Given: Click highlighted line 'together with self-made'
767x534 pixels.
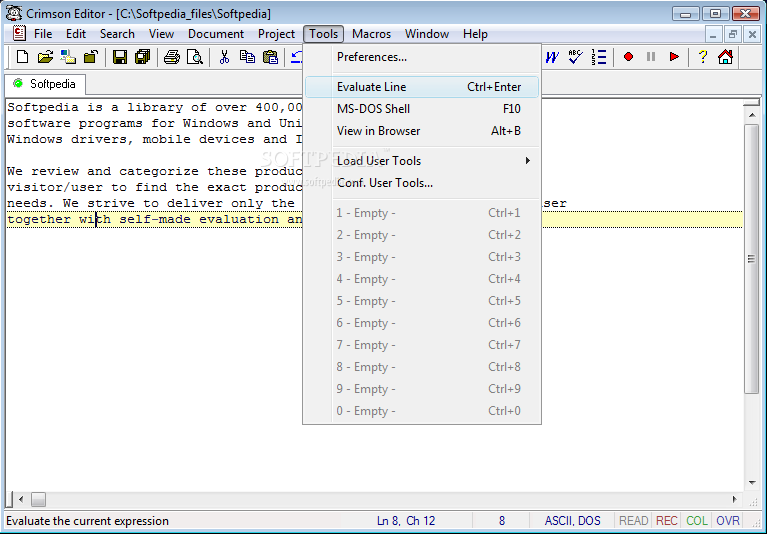Looking at the screenshot, I should (155, 219).
